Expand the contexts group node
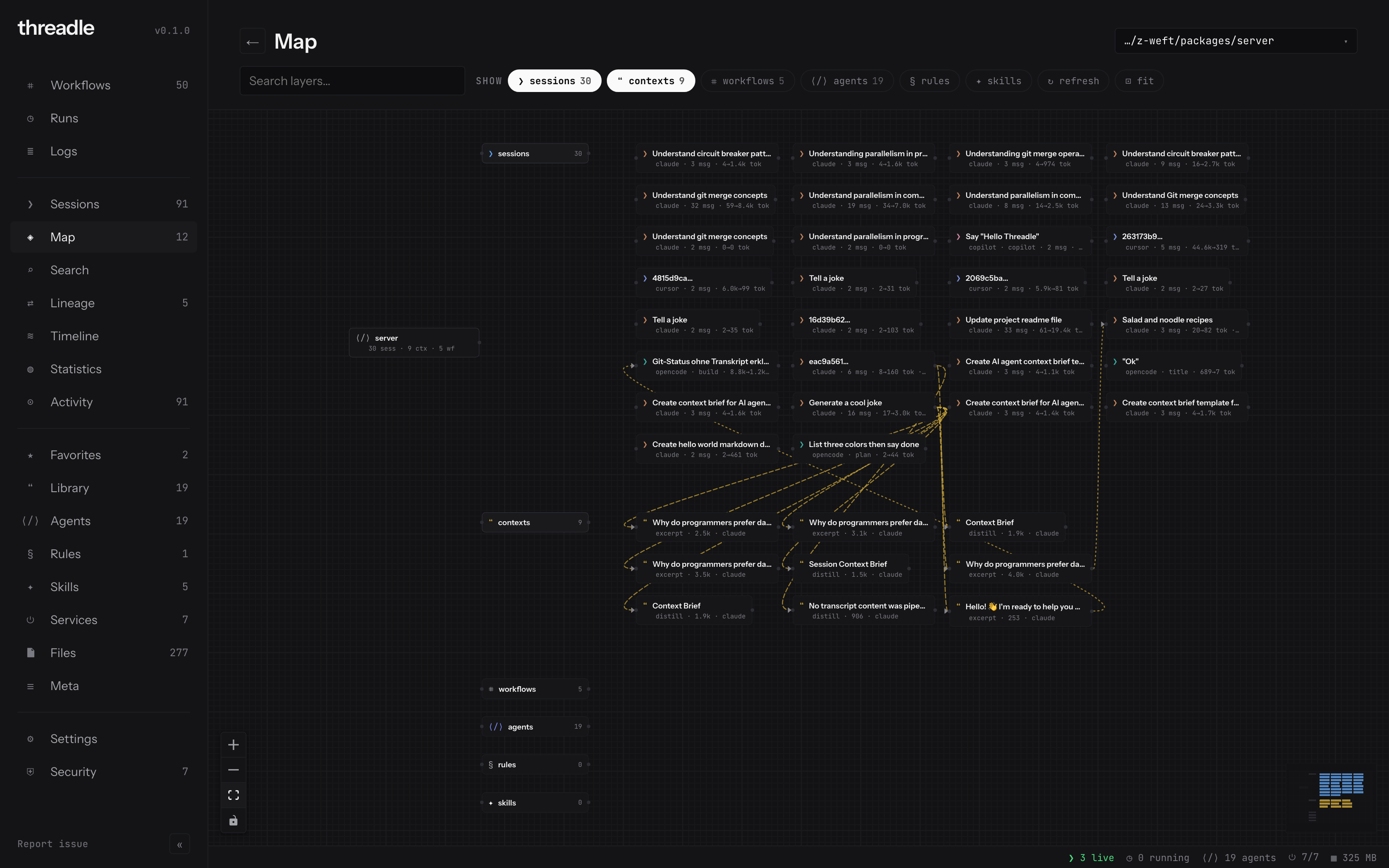 (x=535, y=523)
